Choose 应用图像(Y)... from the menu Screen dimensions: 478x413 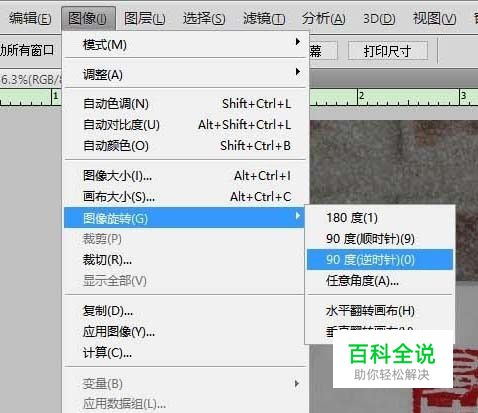[185, 331]
